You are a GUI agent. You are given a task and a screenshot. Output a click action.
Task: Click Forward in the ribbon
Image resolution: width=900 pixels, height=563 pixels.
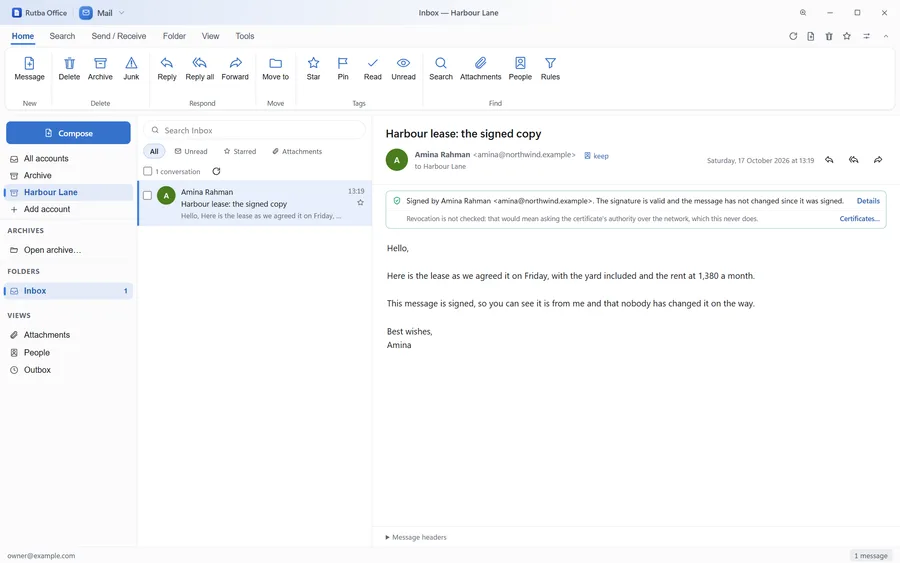coord(235,69)
